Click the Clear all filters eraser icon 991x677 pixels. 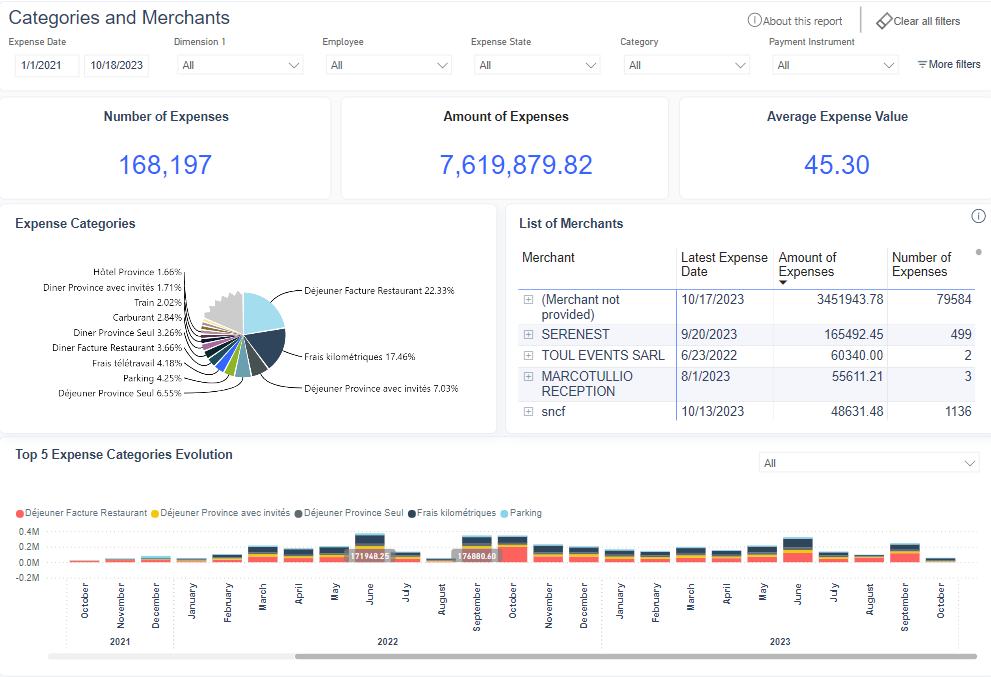883,21
